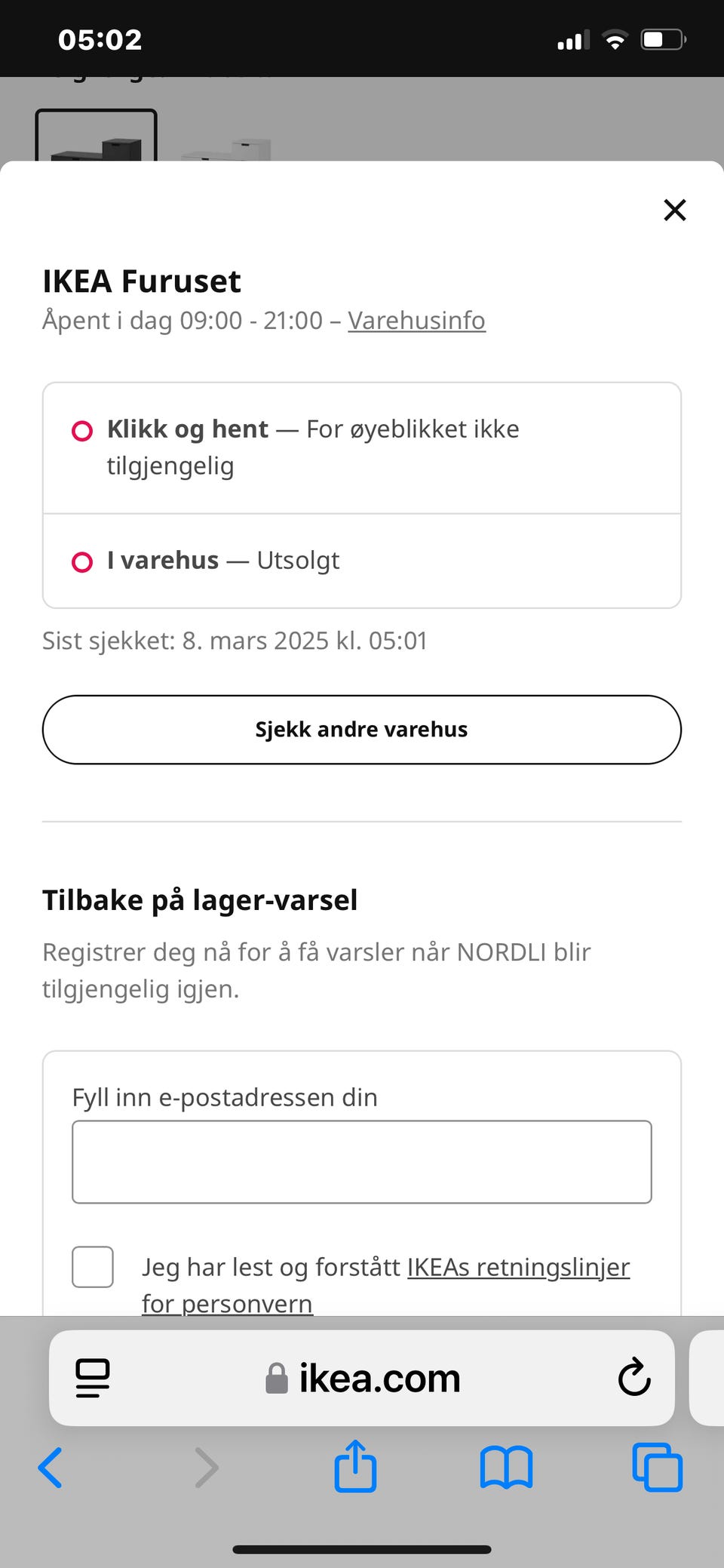
Task: Open Safari bookmarks book icon
Action: click(506, 1468)
